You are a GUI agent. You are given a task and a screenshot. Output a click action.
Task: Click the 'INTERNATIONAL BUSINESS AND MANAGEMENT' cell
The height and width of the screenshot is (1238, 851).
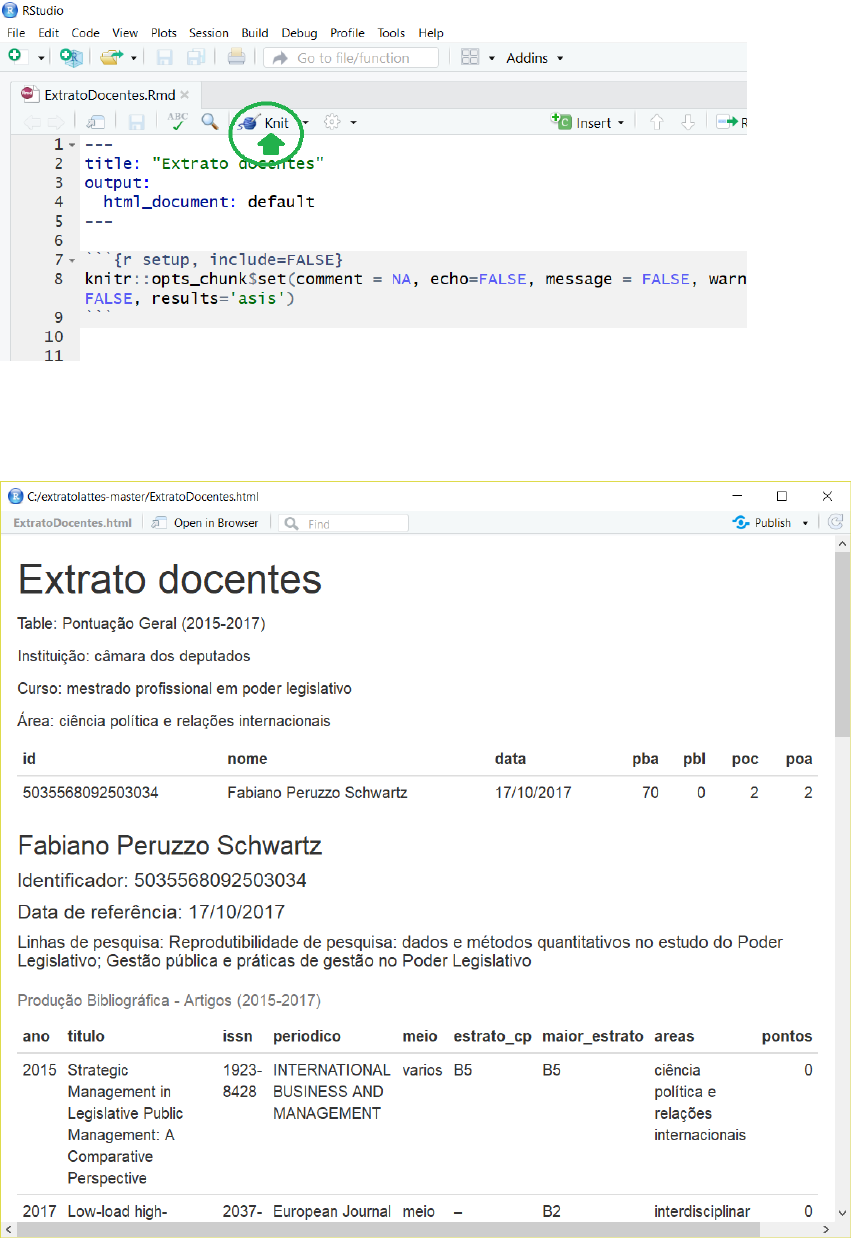click(332, 1091)
